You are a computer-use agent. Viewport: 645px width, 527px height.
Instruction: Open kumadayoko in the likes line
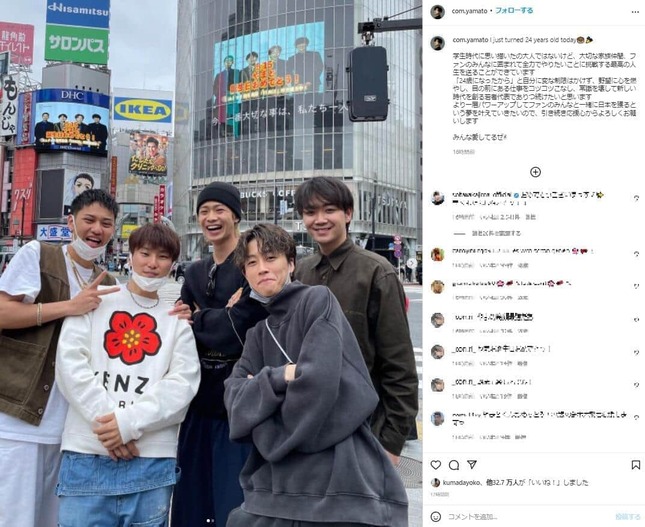tap(458, 483)
